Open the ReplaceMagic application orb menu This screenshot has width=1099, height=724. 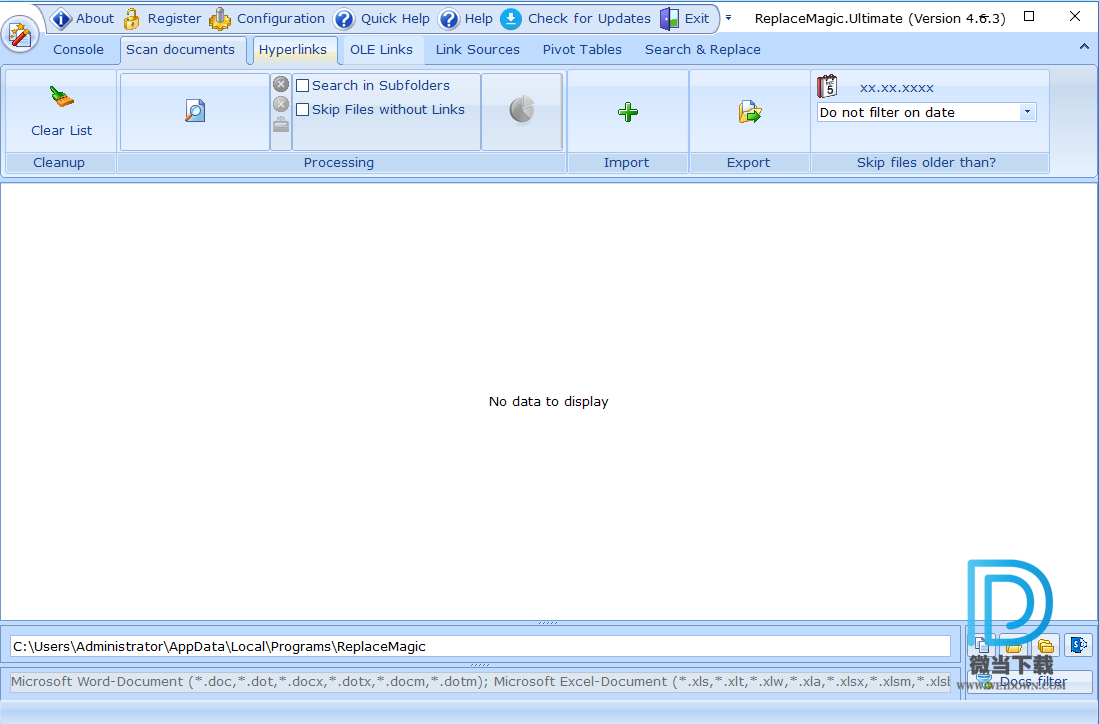coord(20,34)
